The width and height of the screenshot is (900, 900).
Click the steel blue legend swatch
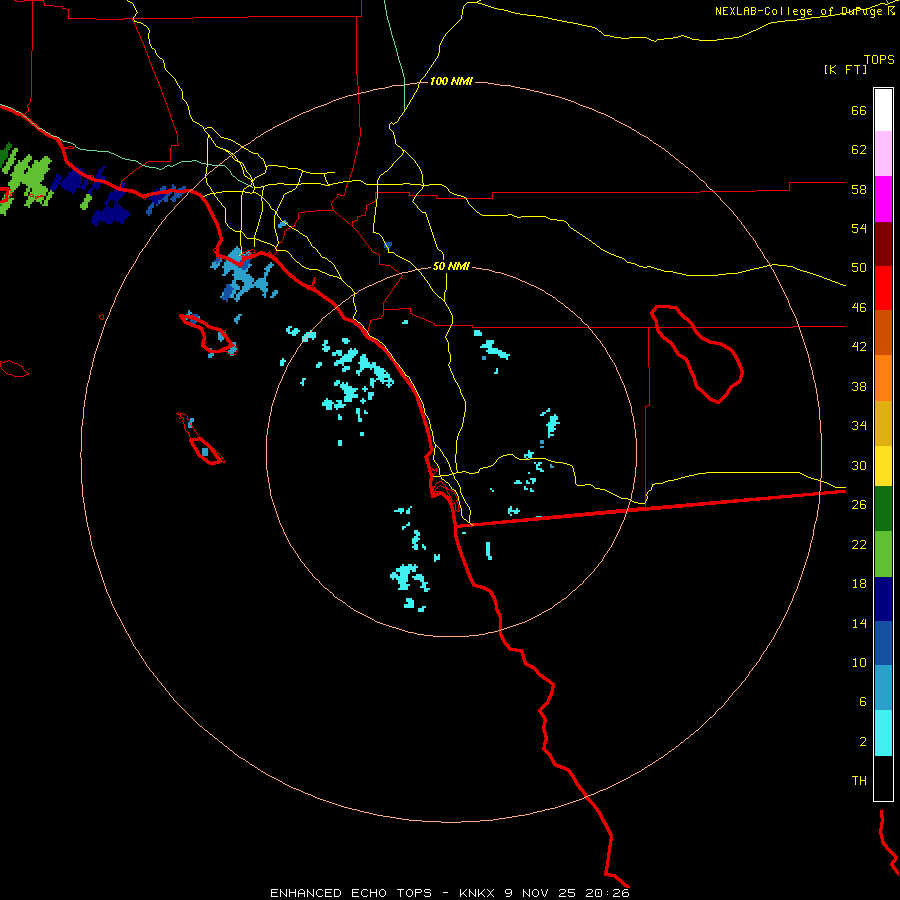pos(883,687)
